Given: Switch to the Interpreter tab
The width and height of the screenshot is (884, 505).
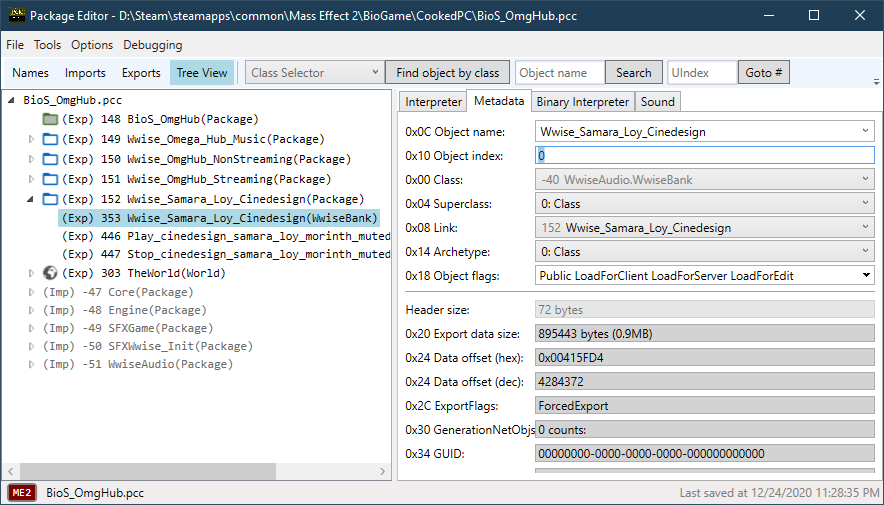Looking at the screenshot, I should click(x=434, y=102).
